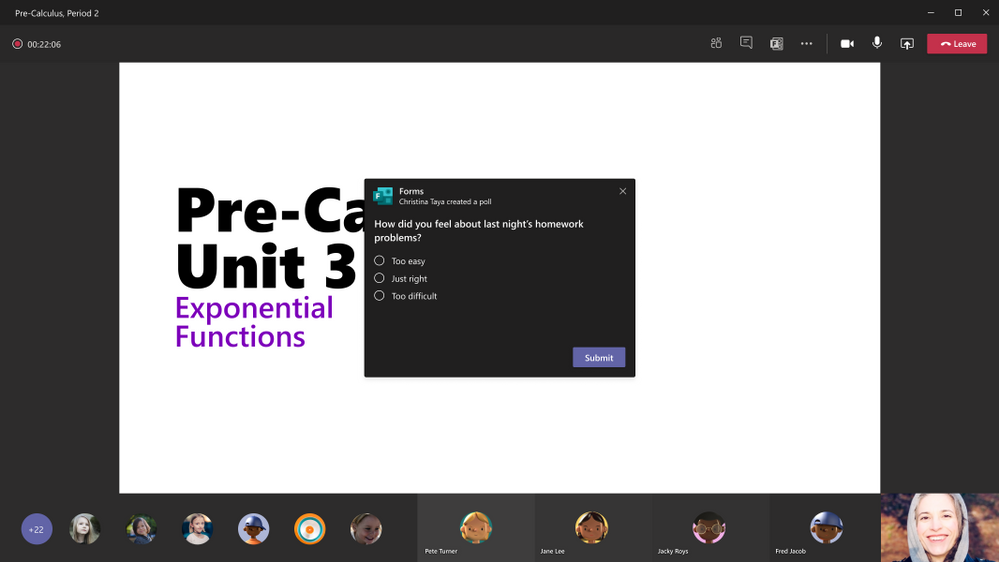This screenshot has height=562, width=999.
Task: Click Fred Jacob's avatar tile
Action: (826, 528)
